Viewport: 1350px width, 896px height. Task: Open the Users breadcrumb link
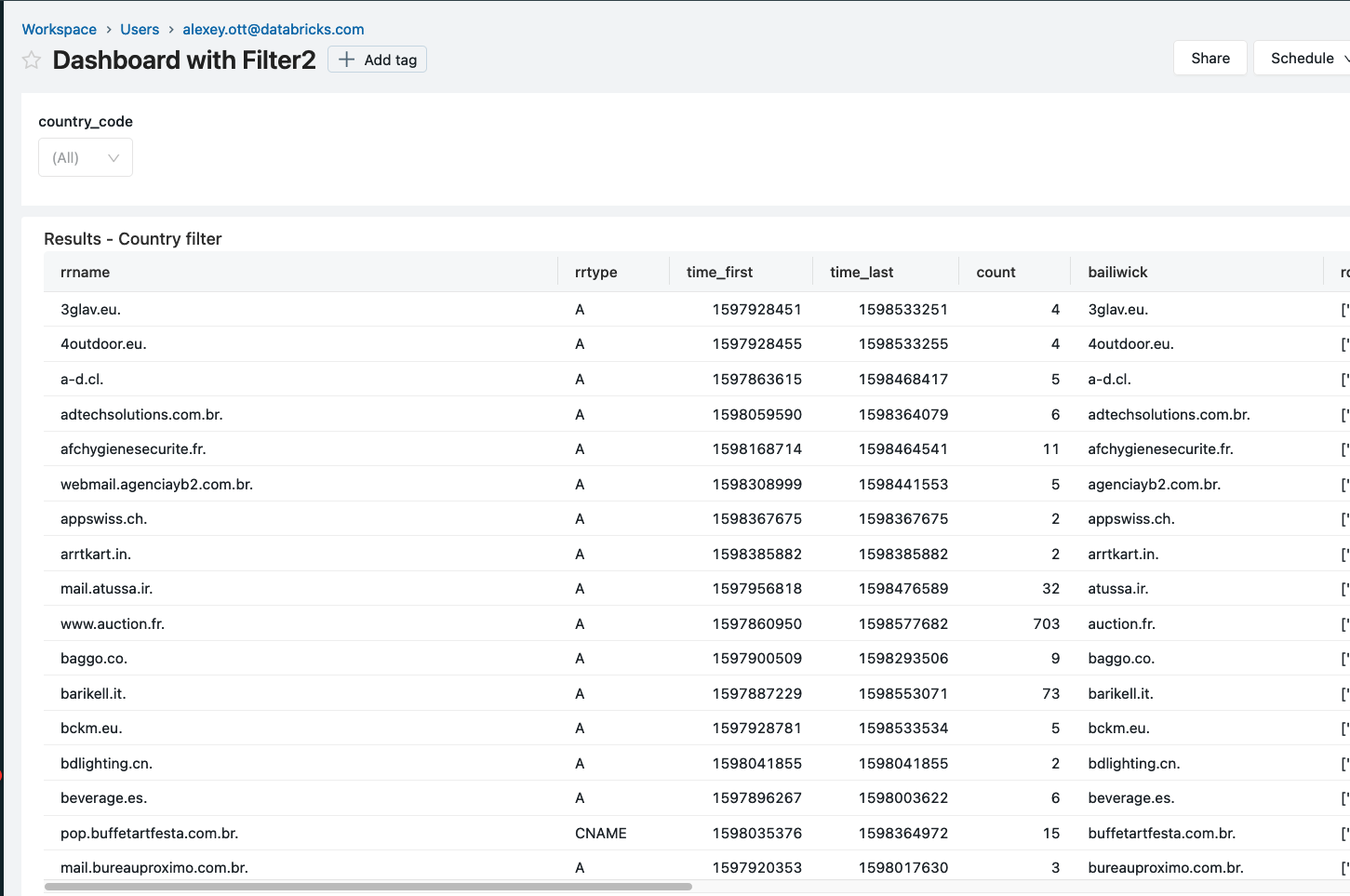(x=140, y=29)
